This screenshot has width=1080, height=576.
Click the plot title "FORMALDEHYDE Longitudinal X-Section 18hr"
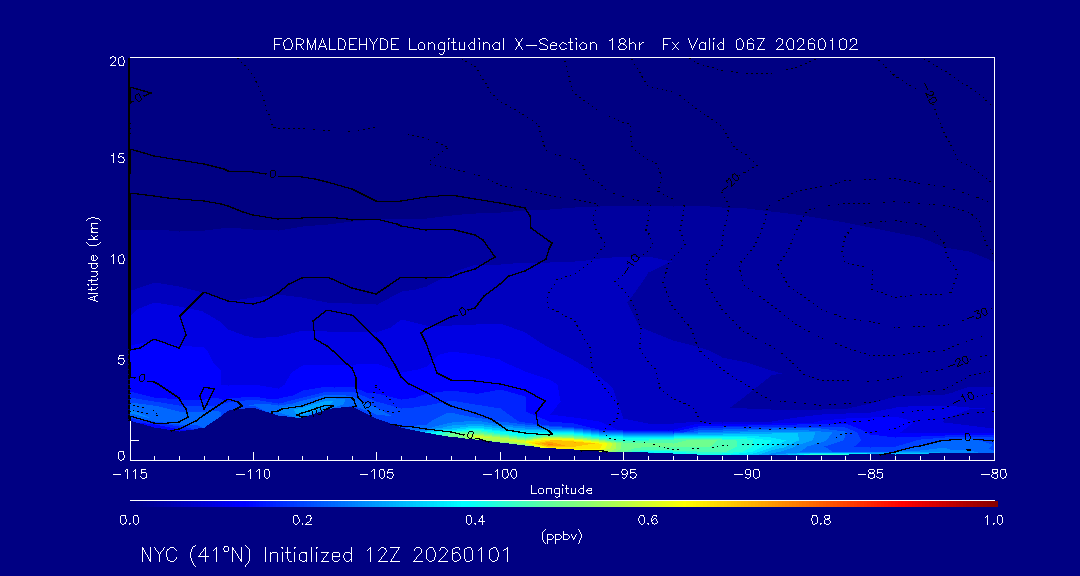(x=459, y=45)
